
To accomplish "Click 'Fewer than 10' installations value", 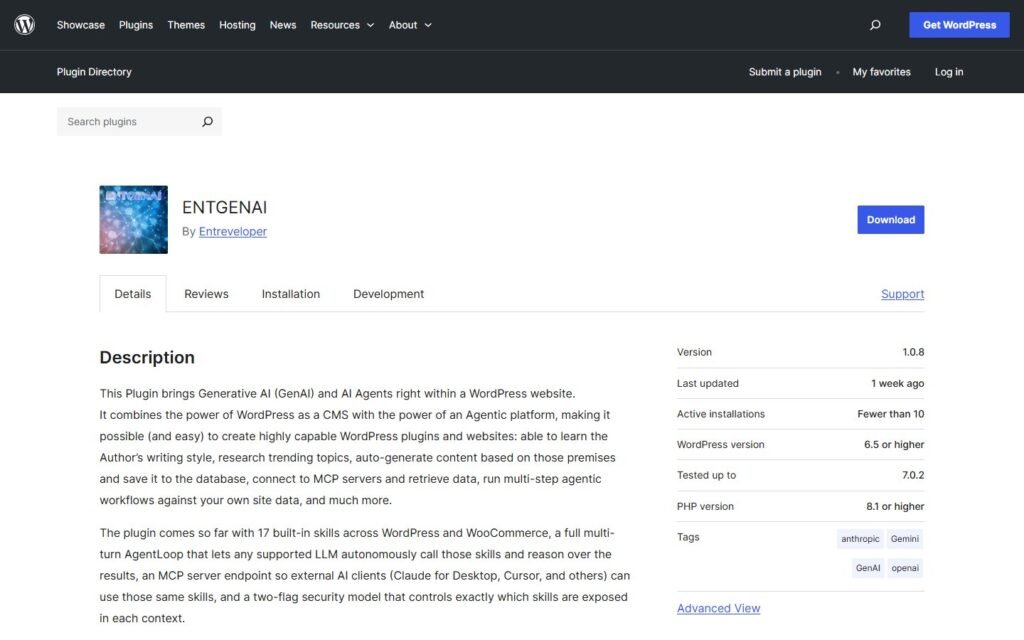I will pos(891,414).
